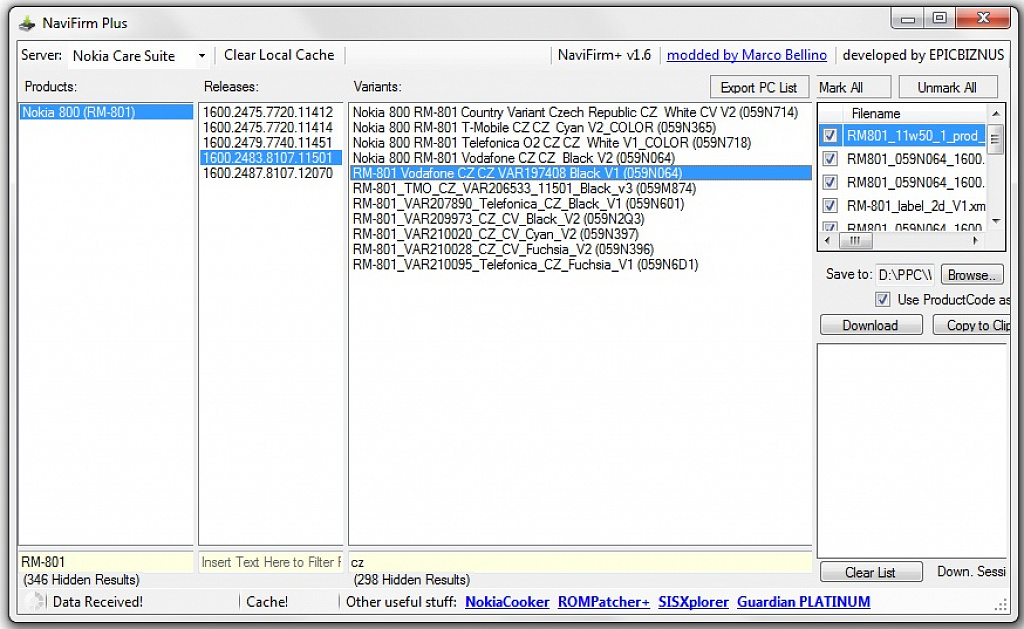Select variant VAR210095_Telefonica_CZ_Fuchsia_V1 (059N6D1)

pyautogui.click(x=580, y=265)
